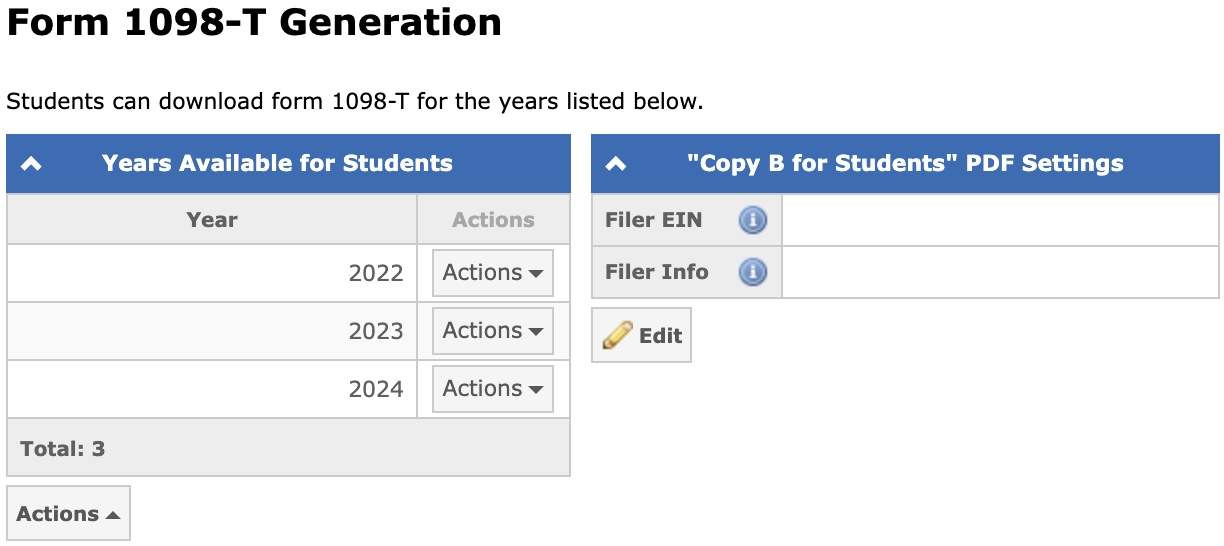Open the bottom Actions menu below the table
The image size is (1224, 546).
click(x=68, y=514)
